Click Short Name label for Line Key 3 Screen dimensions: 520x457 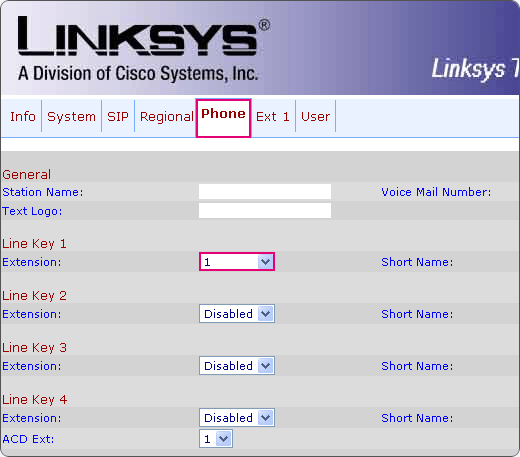tap(417, 366)
